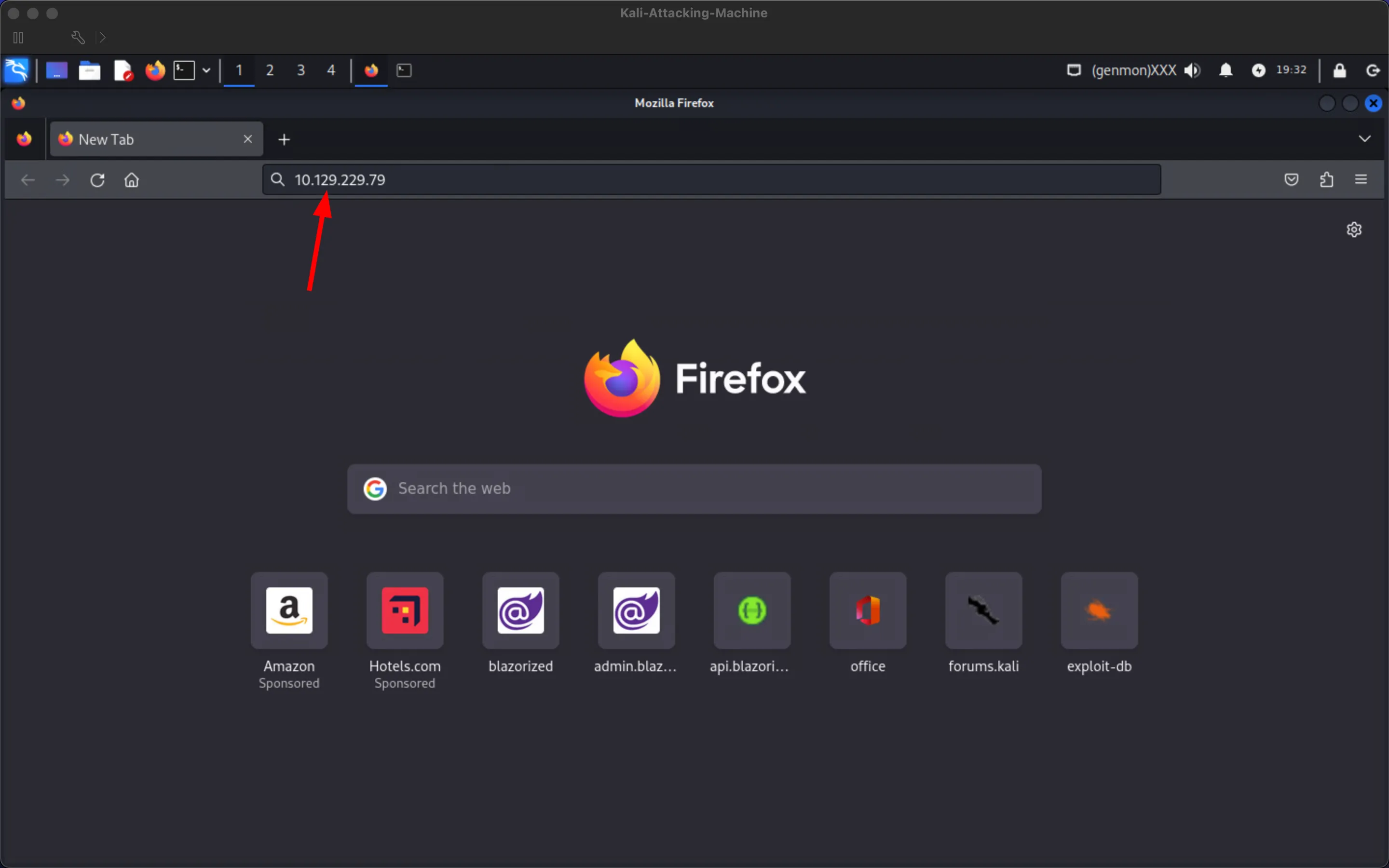Reload the current page
Screen dimensions: 1389x868
[97, 180]
